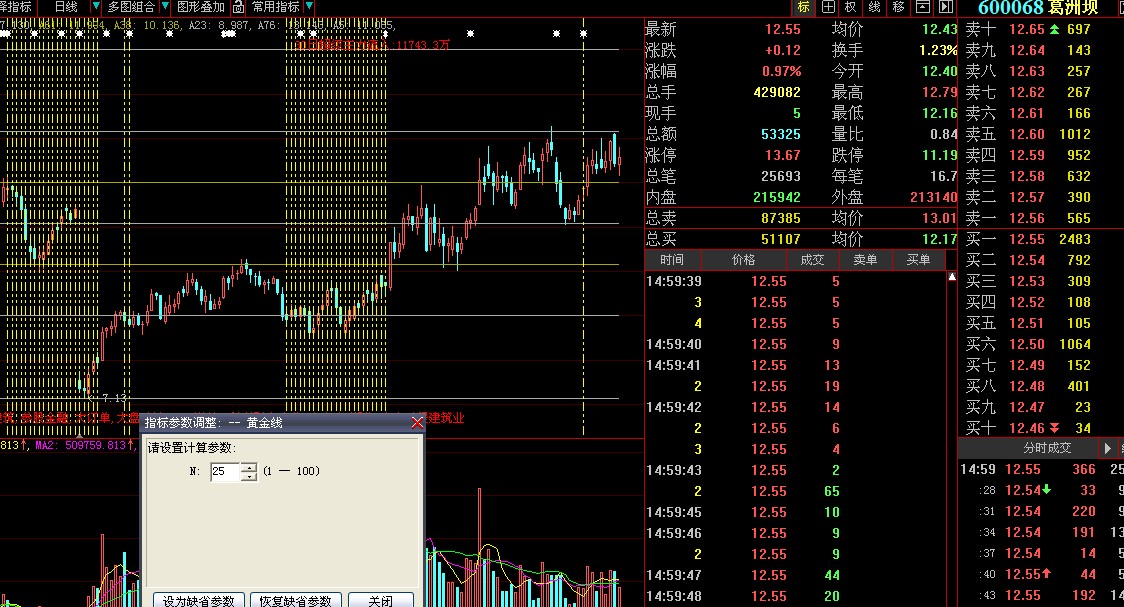Click the 价格 column header
The height and width of the screenshot is (607, 1124).
(x=743, y=260)
